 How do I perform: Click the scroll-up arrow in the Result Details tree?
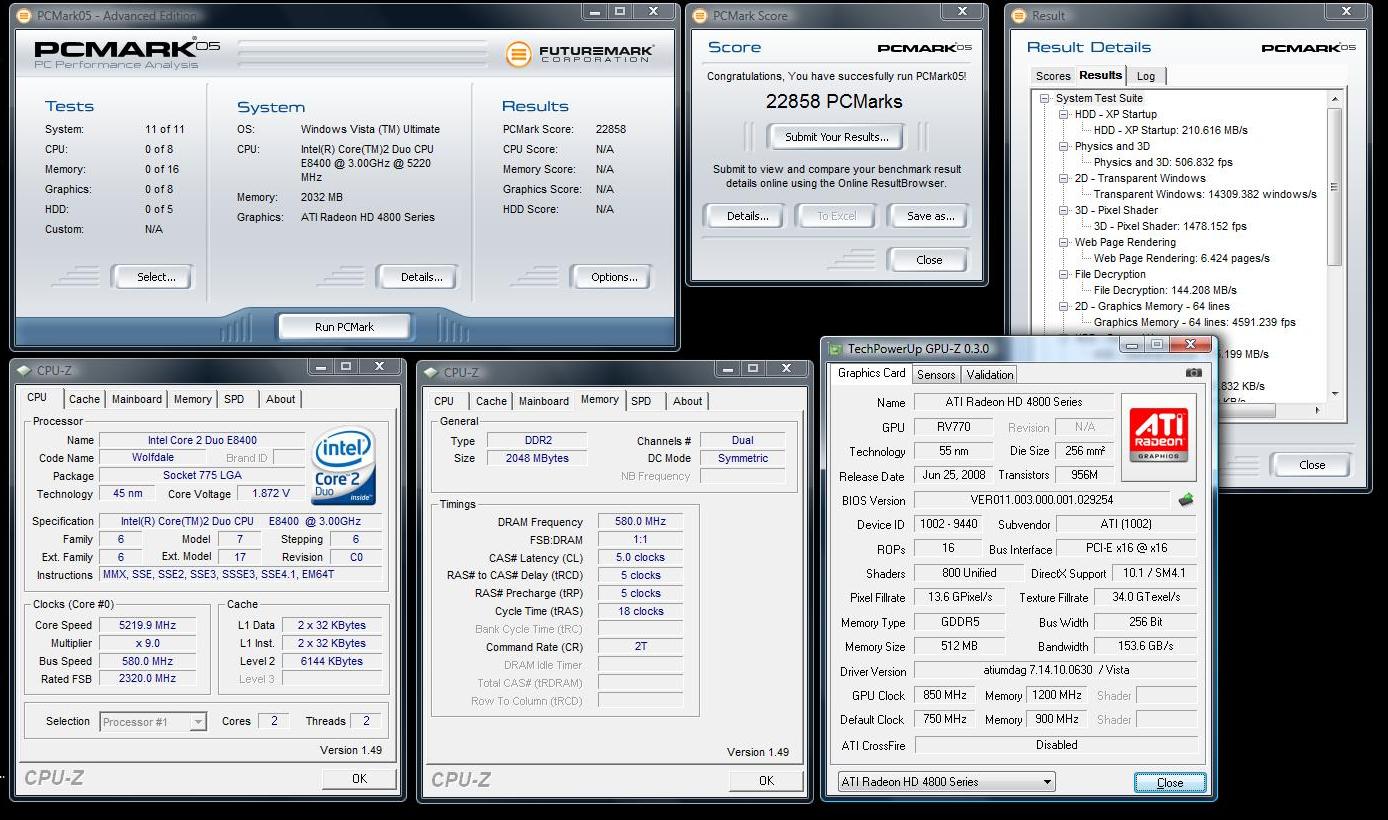[1334, 98]
